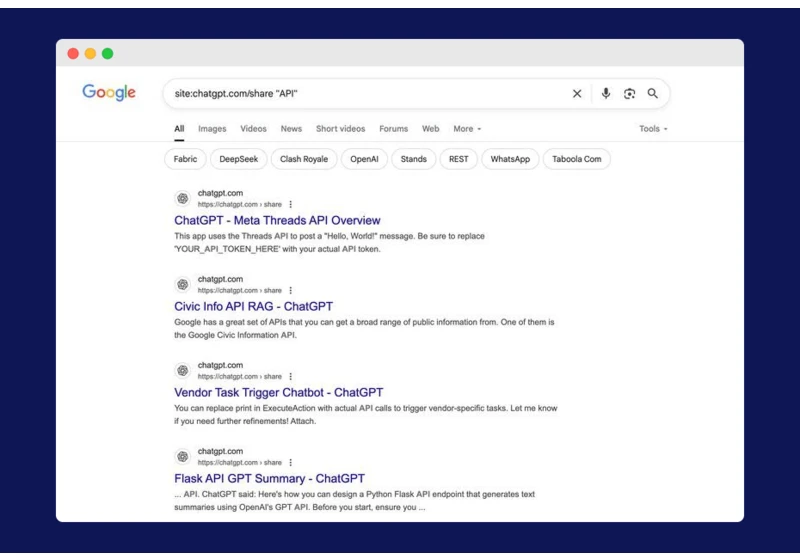This screenshot has height=560, width=800.
Task: Click chatgpt.com site name above Civic Info result
Action: pyautogui.click(x=220, y=279)
